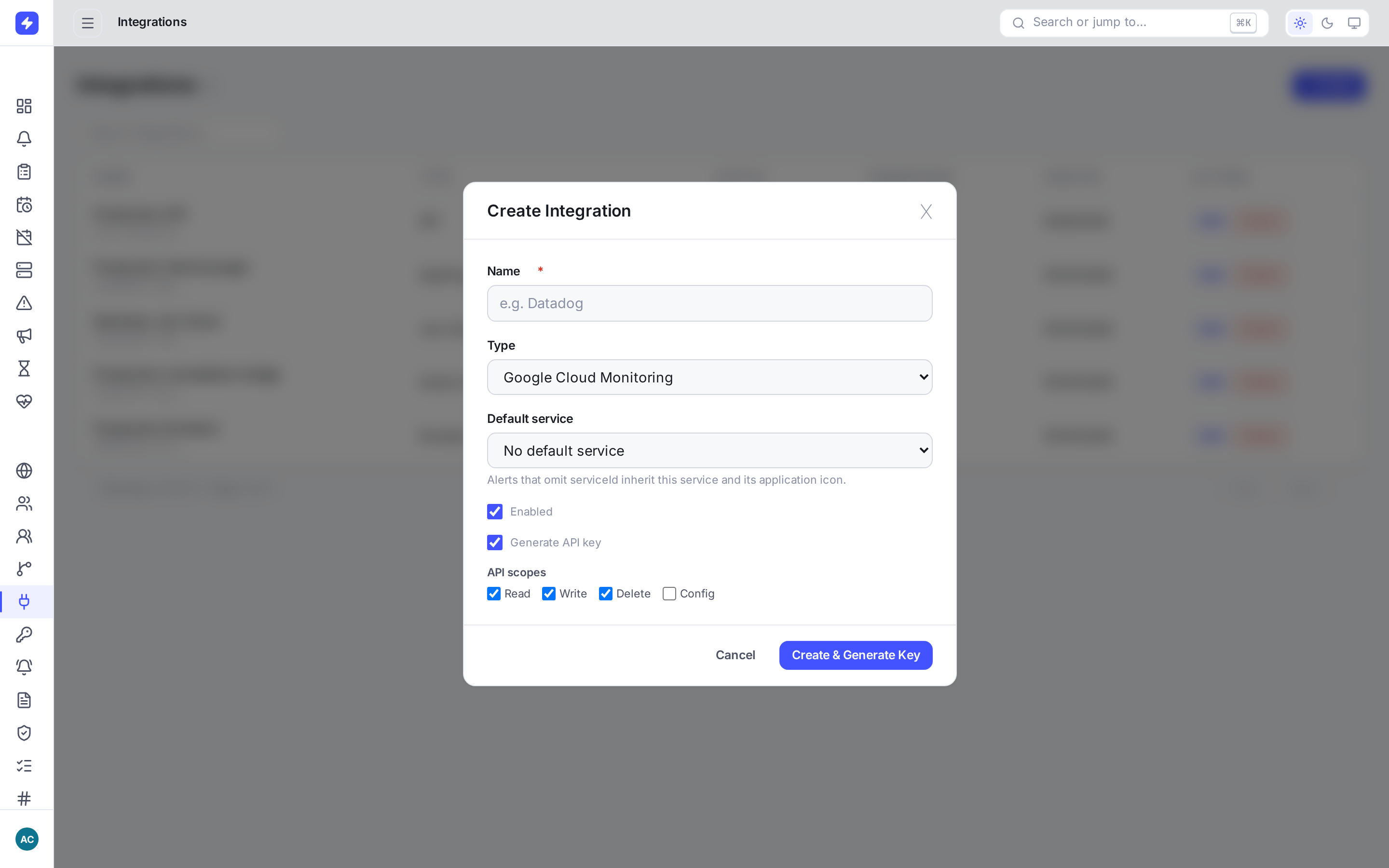
Task: Uncheck the Enabled checkbox
Action: tap(495, 512)
